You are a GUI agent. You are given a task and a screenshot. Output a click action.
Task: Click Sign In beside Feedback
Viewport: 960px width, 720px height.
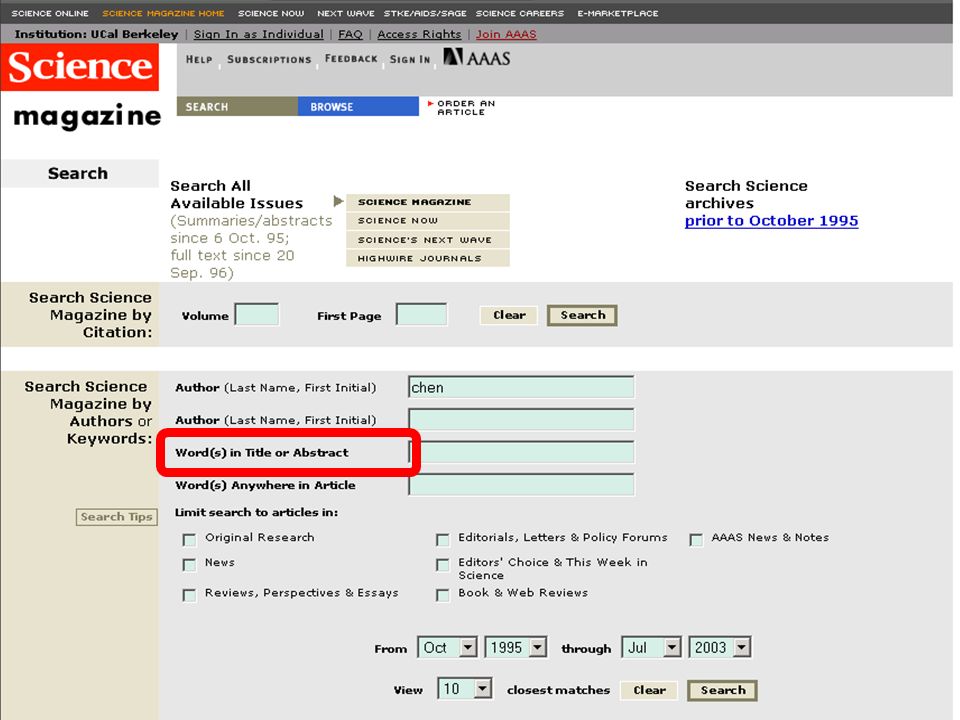coord(410,59)
